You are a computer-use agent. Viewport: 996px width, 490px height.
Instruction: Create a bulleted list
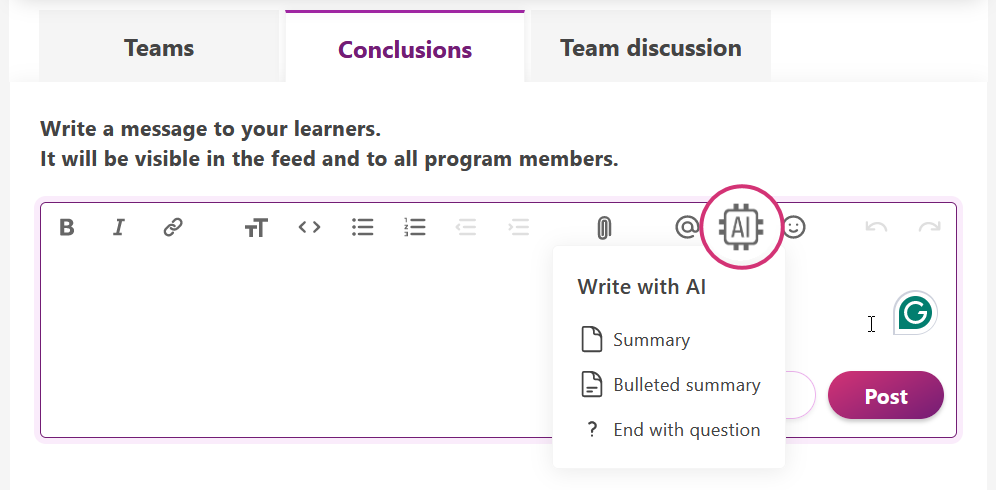tap(363, 228)
